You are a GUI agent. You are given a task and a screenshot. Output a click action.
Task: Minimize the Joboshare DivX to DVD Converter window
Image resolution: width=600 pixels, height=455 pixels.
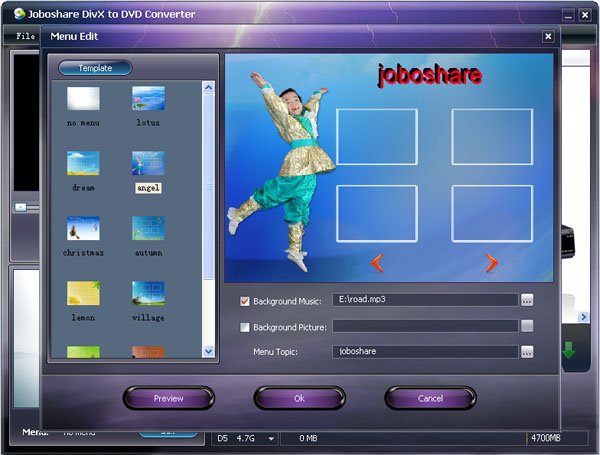568,15
